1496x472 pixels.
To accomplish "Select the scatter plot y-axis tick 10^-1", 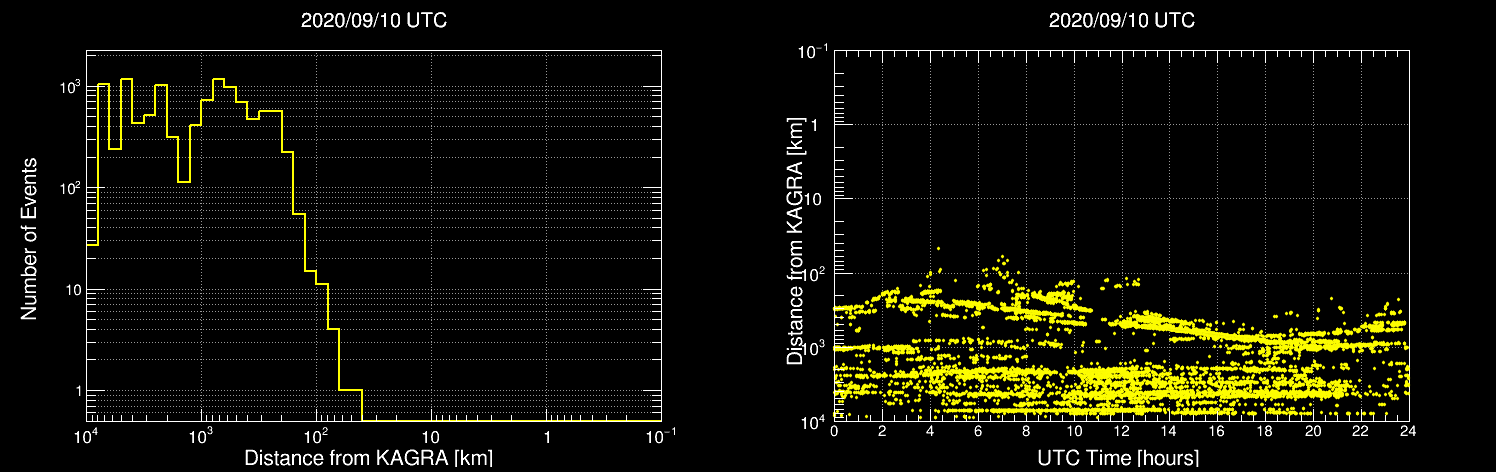I will tap(813, 50).
